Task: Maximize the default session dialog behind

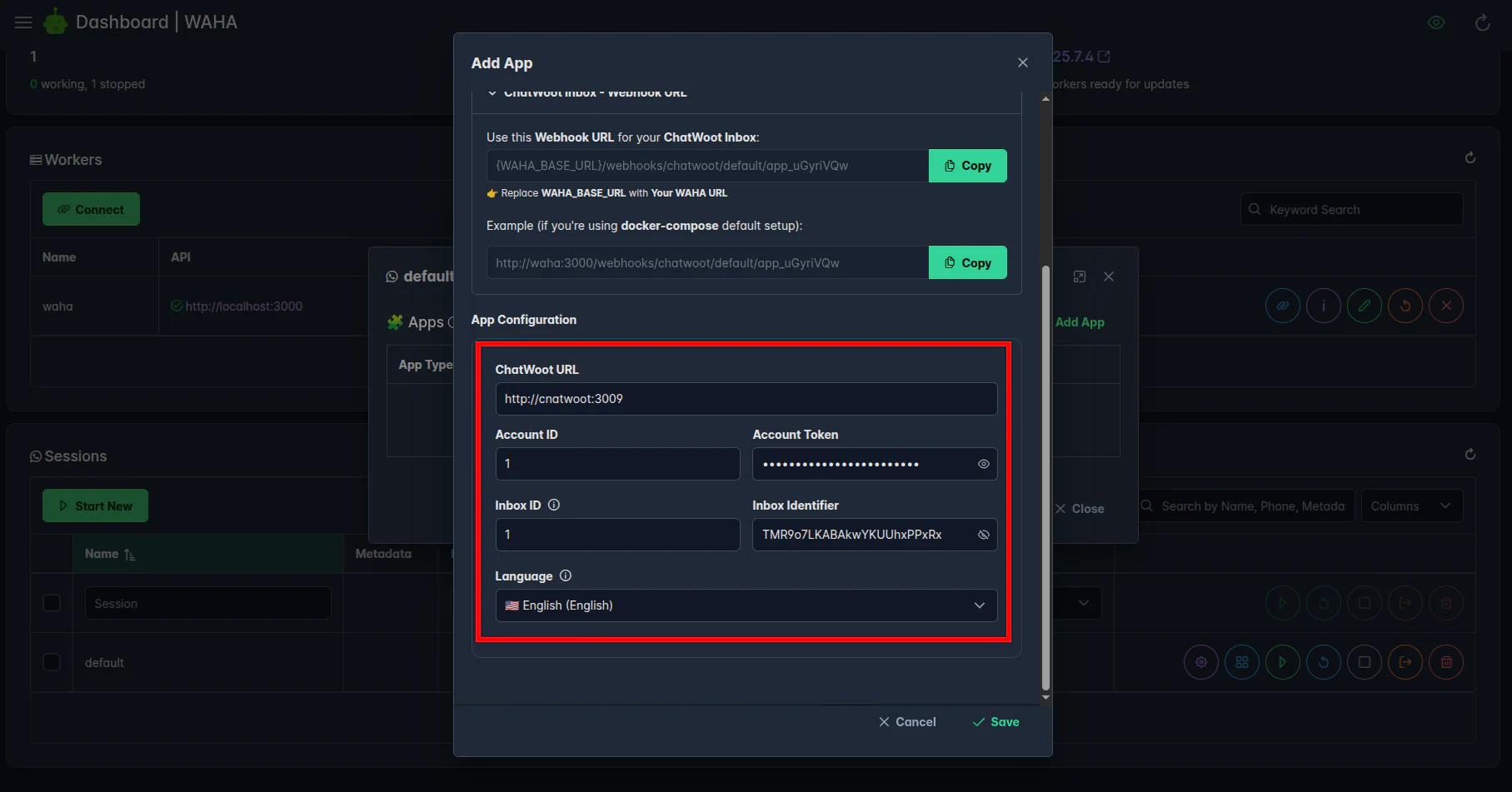Action: (1080, 276)
